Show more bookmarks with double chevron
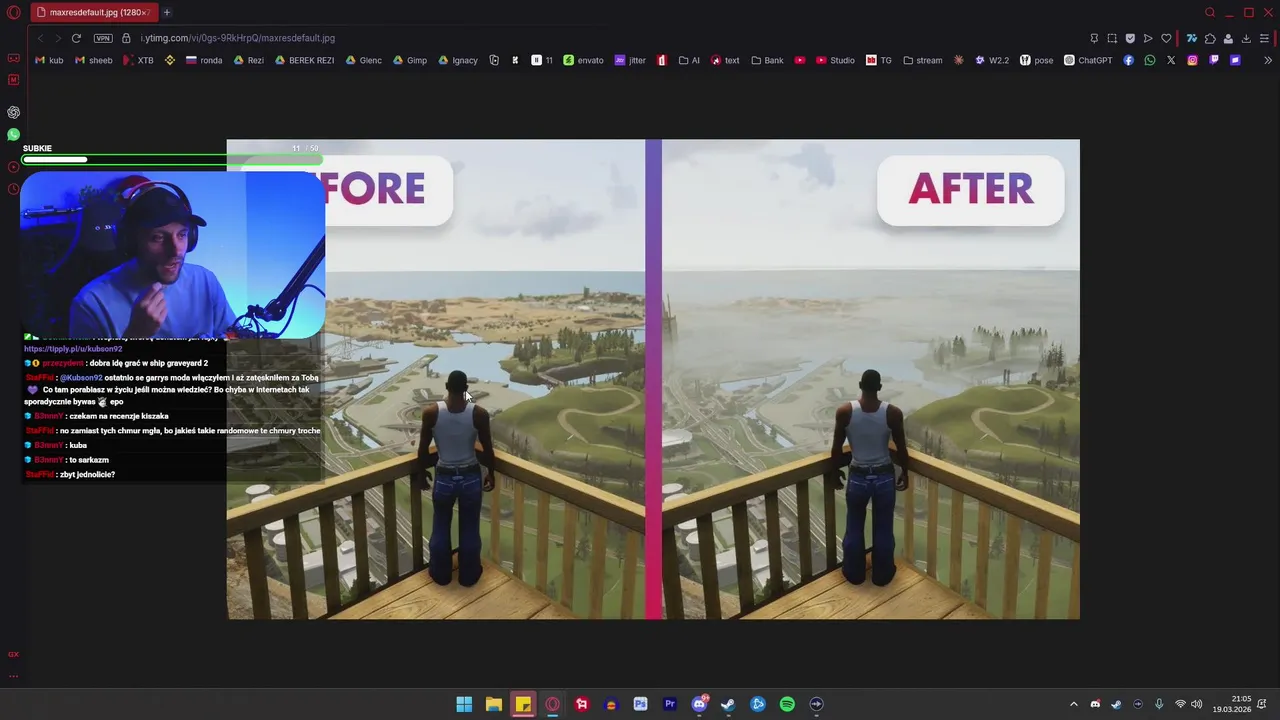 (x=1268, y=60)
